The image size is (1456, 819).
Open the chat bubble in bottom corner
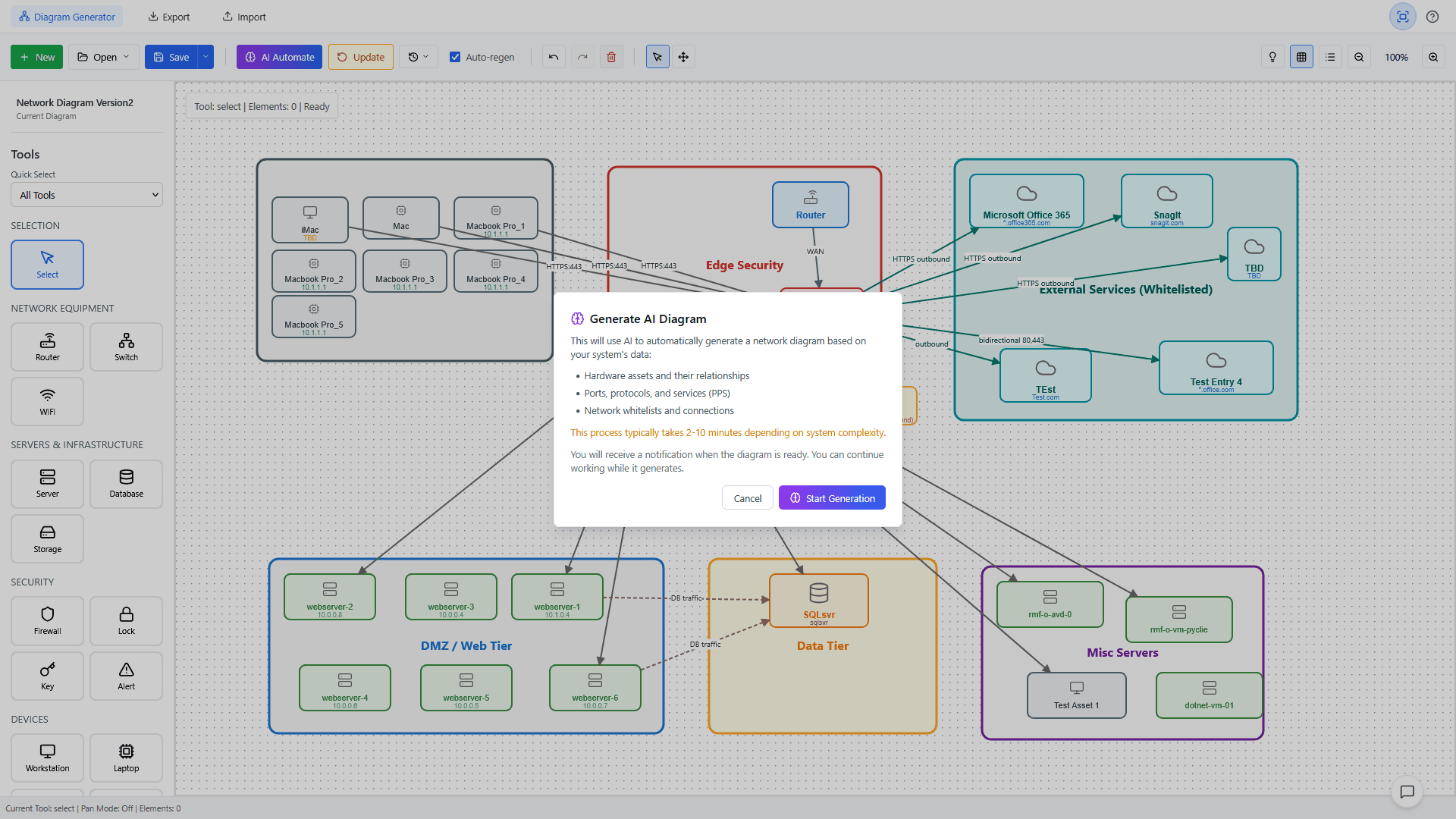tap(1407, 792)
